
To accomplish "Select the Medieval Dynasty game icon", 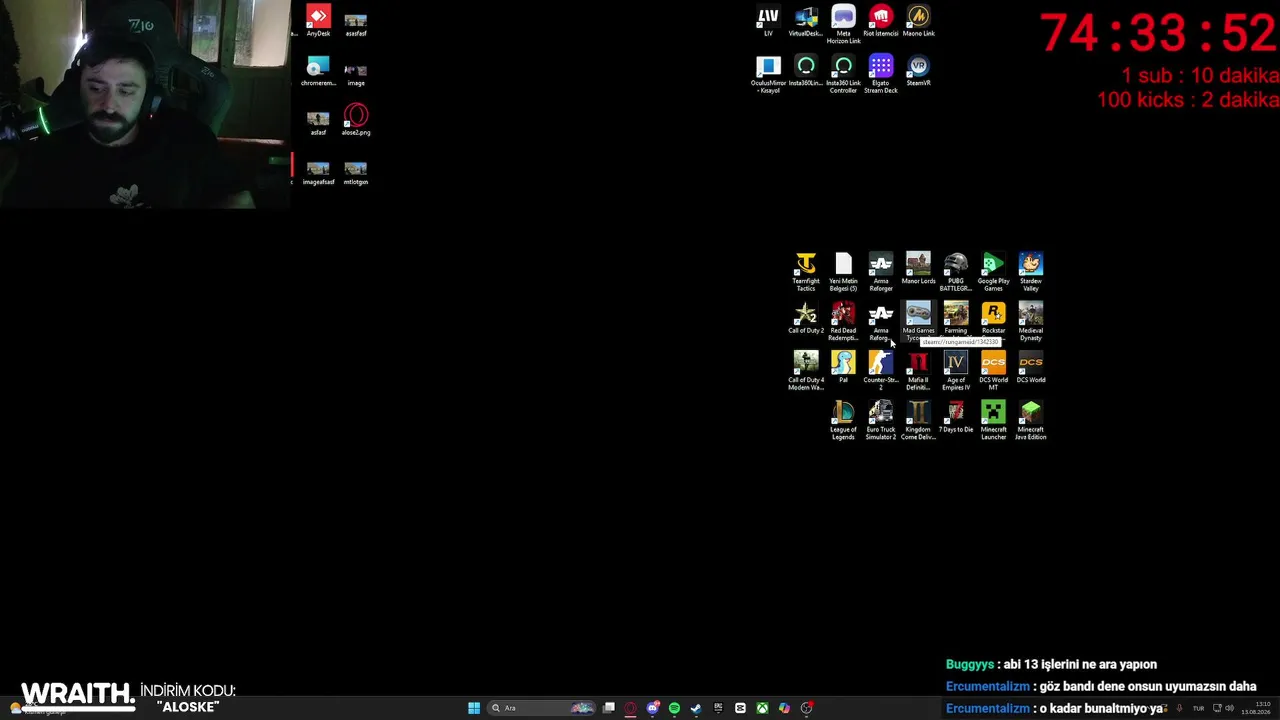I will pyautogui.click(x=1031, y=321).
